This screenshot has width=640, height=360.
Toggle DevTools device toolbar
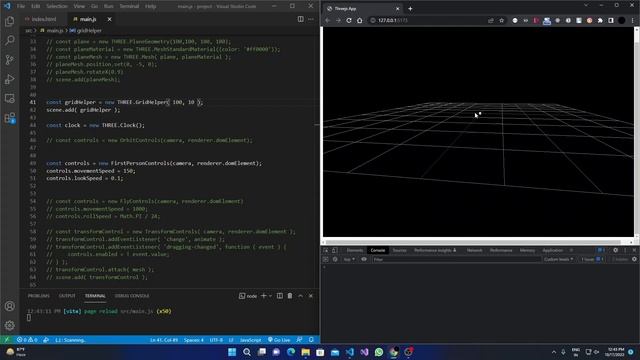coord(334,250)
